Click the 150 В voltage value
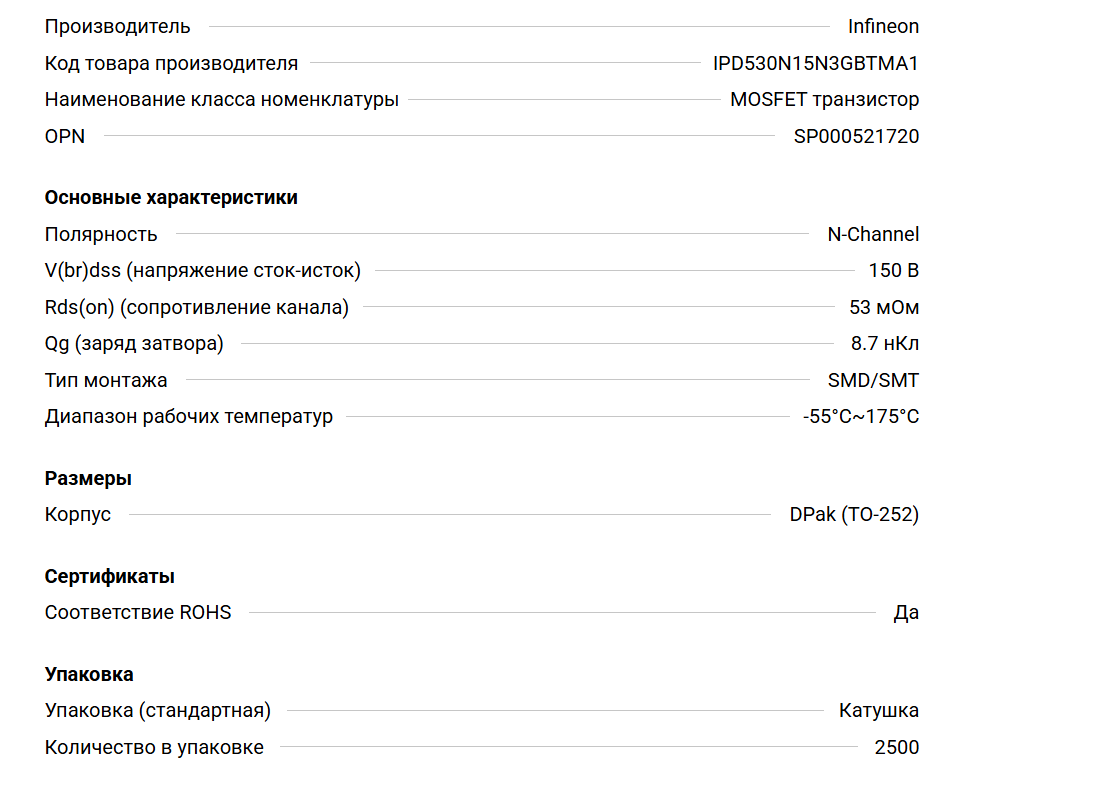 coord(894,271)
